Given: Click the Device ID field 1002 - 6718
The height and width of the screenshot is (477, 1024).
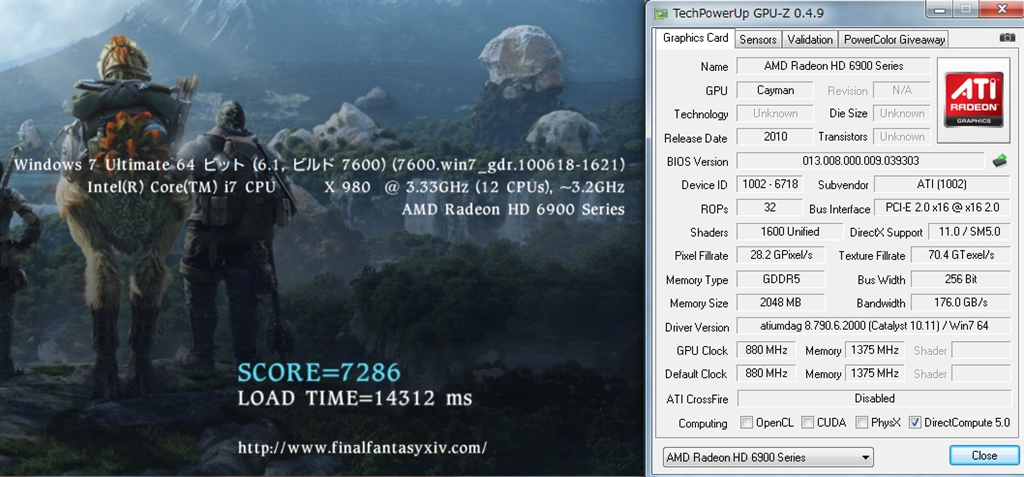Looking at the screenshot, I should point(769,184).
